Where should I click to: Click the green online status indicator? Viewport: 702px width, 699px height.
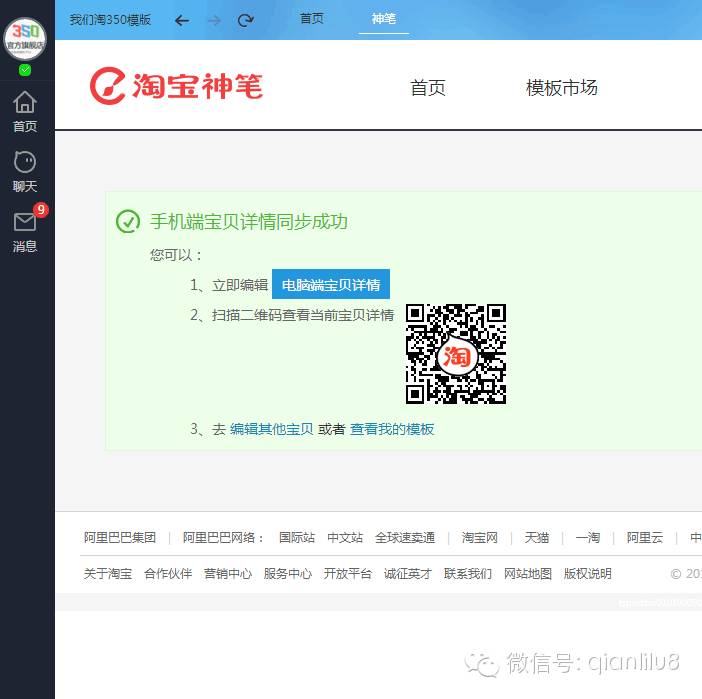25,70
